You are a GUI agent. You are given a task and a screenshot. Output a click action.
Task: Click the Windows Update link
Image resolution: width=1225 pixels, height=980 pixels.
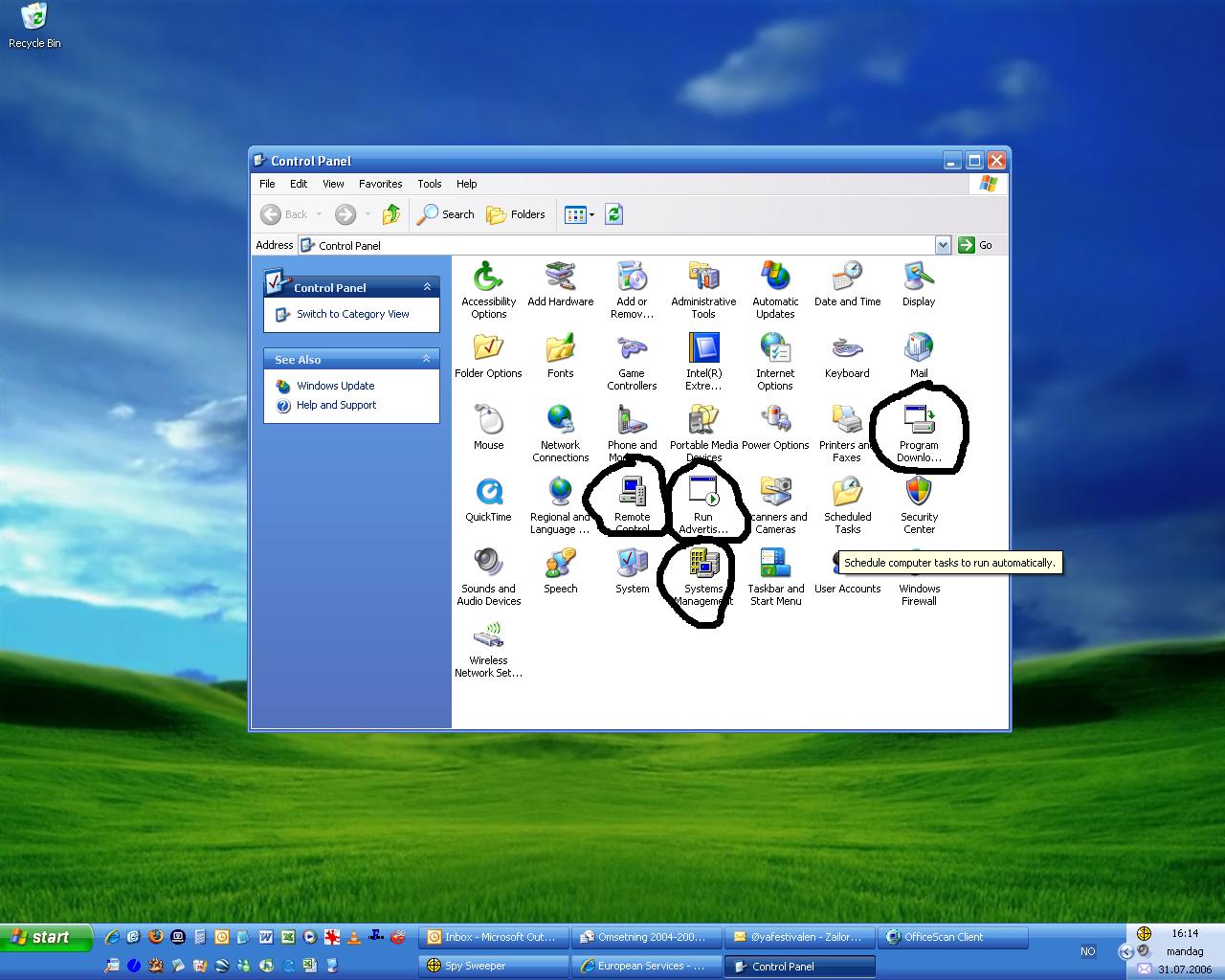[335, 386]
